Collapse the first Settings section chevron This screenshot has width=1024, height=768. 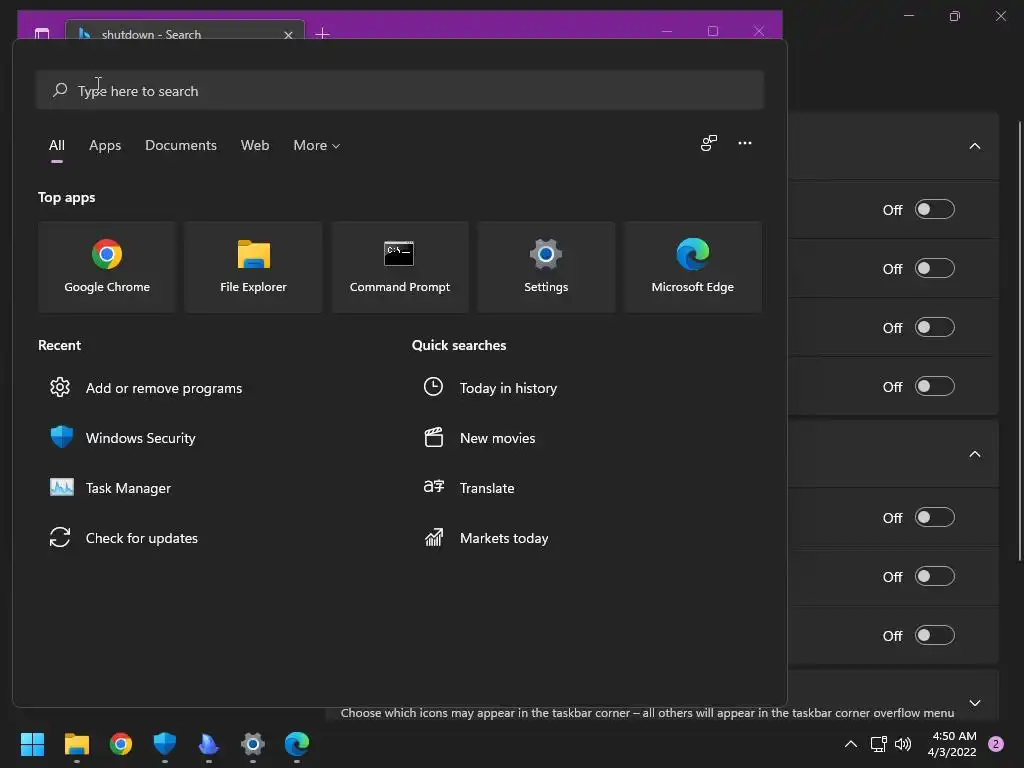[975, 146]
